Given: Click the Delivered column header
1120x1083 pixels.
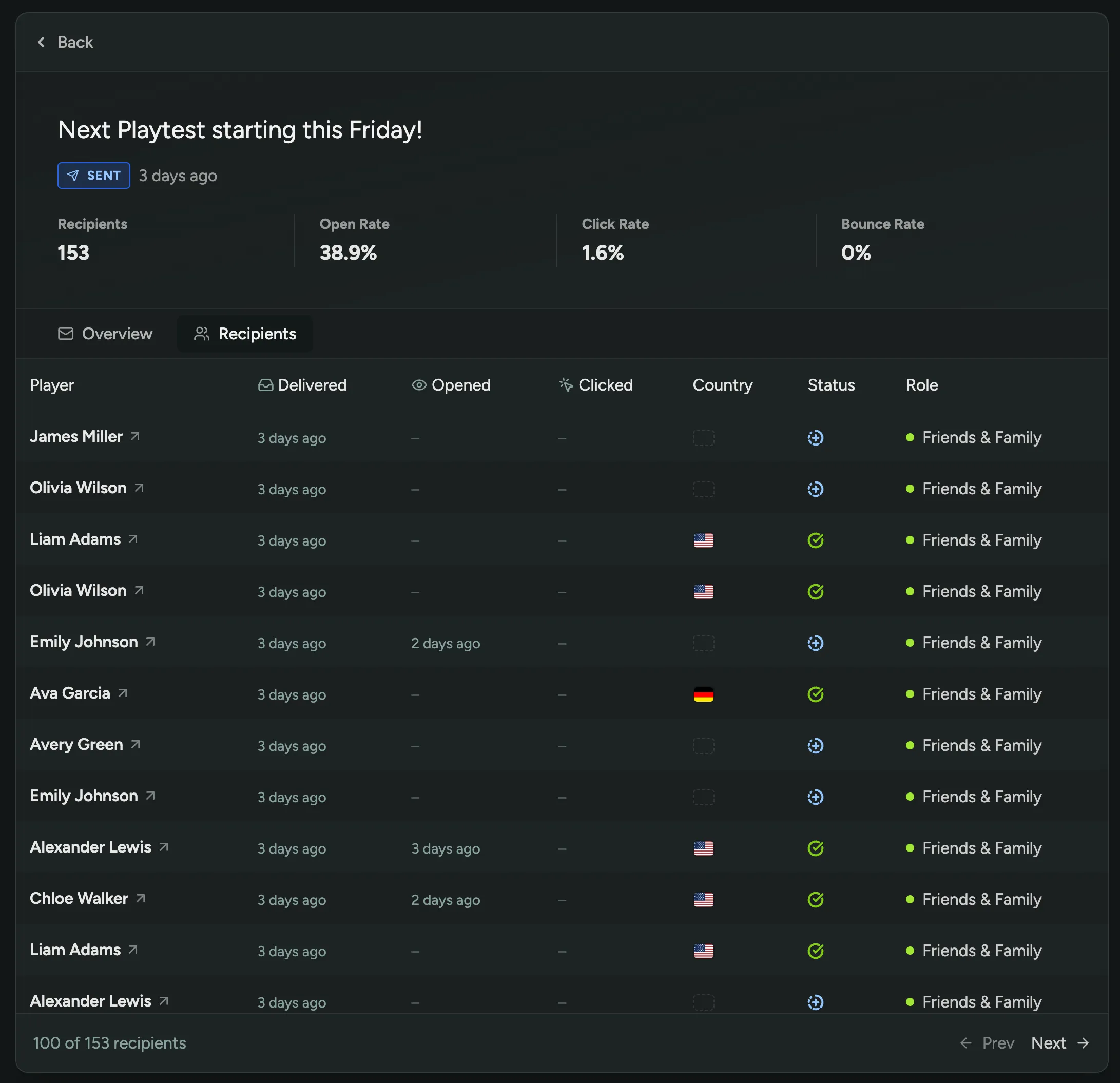Looking at the screenshot, I should click(302, 385).
